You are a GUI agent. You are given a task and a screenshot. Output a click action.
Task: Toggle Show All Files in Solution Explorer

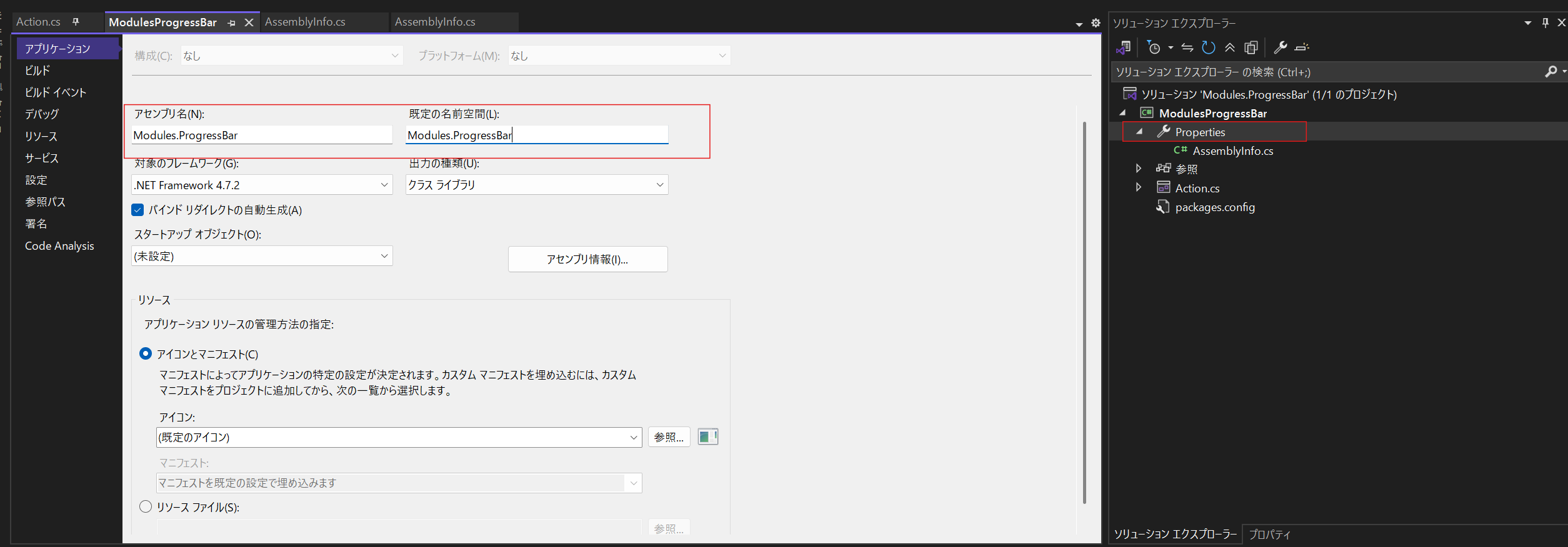coord(1251,47)
